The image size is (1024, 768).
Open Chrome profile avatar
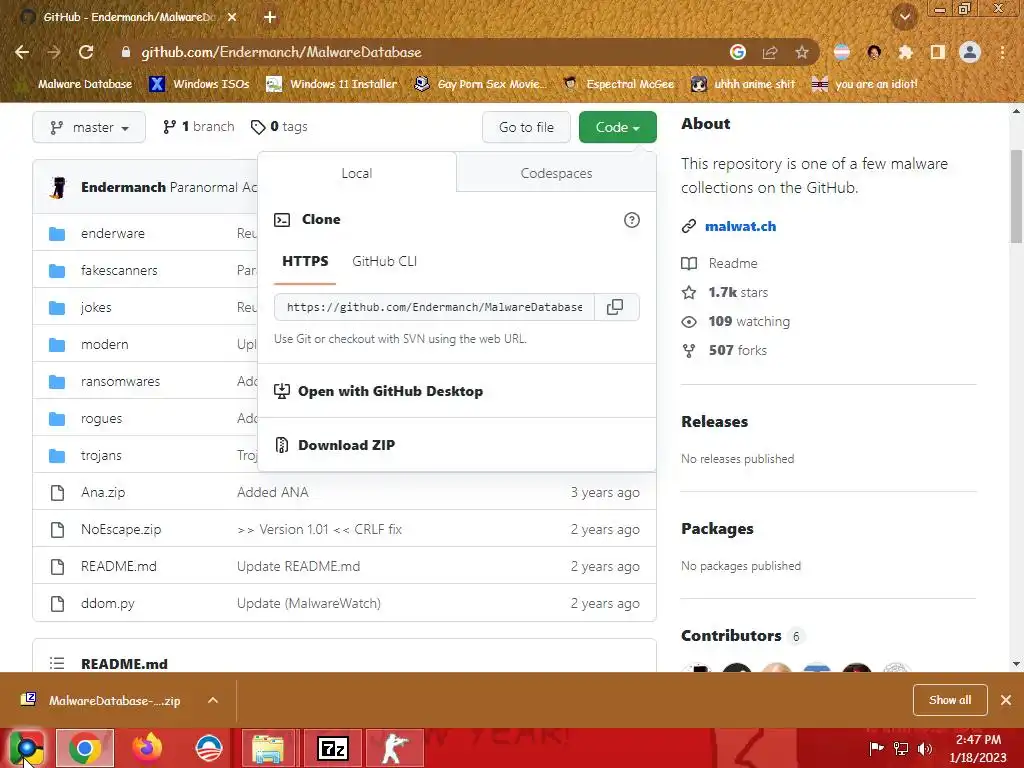tap(970, 52)
